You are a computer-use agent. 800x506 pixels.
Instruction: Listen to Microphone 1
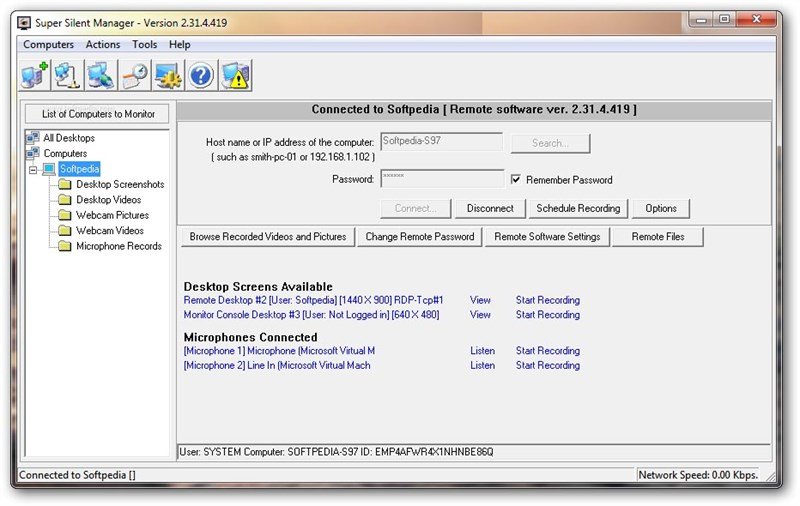482,351
